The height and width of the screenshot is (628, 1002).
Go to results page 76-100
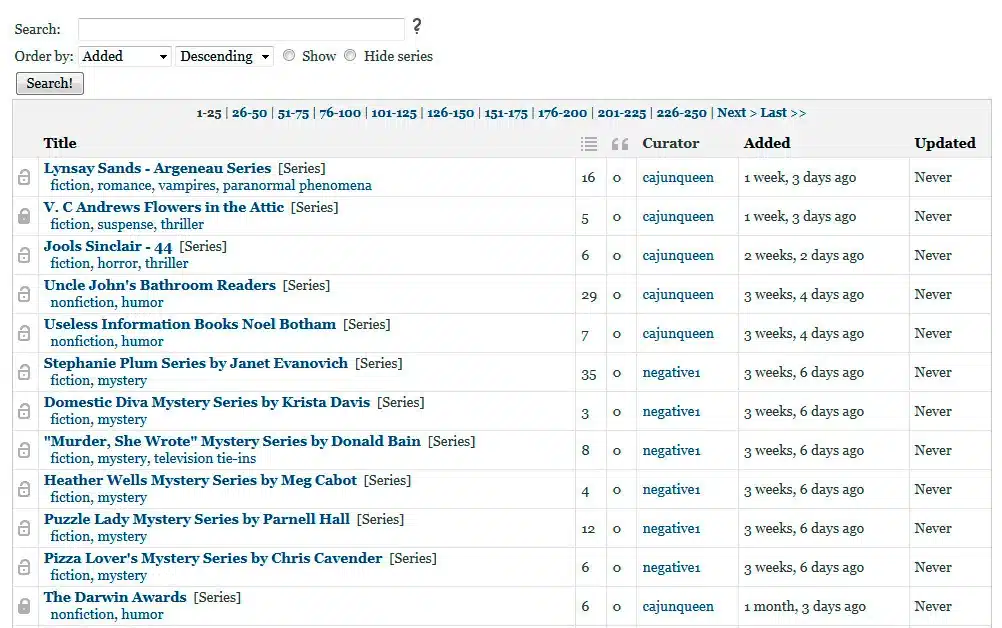coord(340,113)
